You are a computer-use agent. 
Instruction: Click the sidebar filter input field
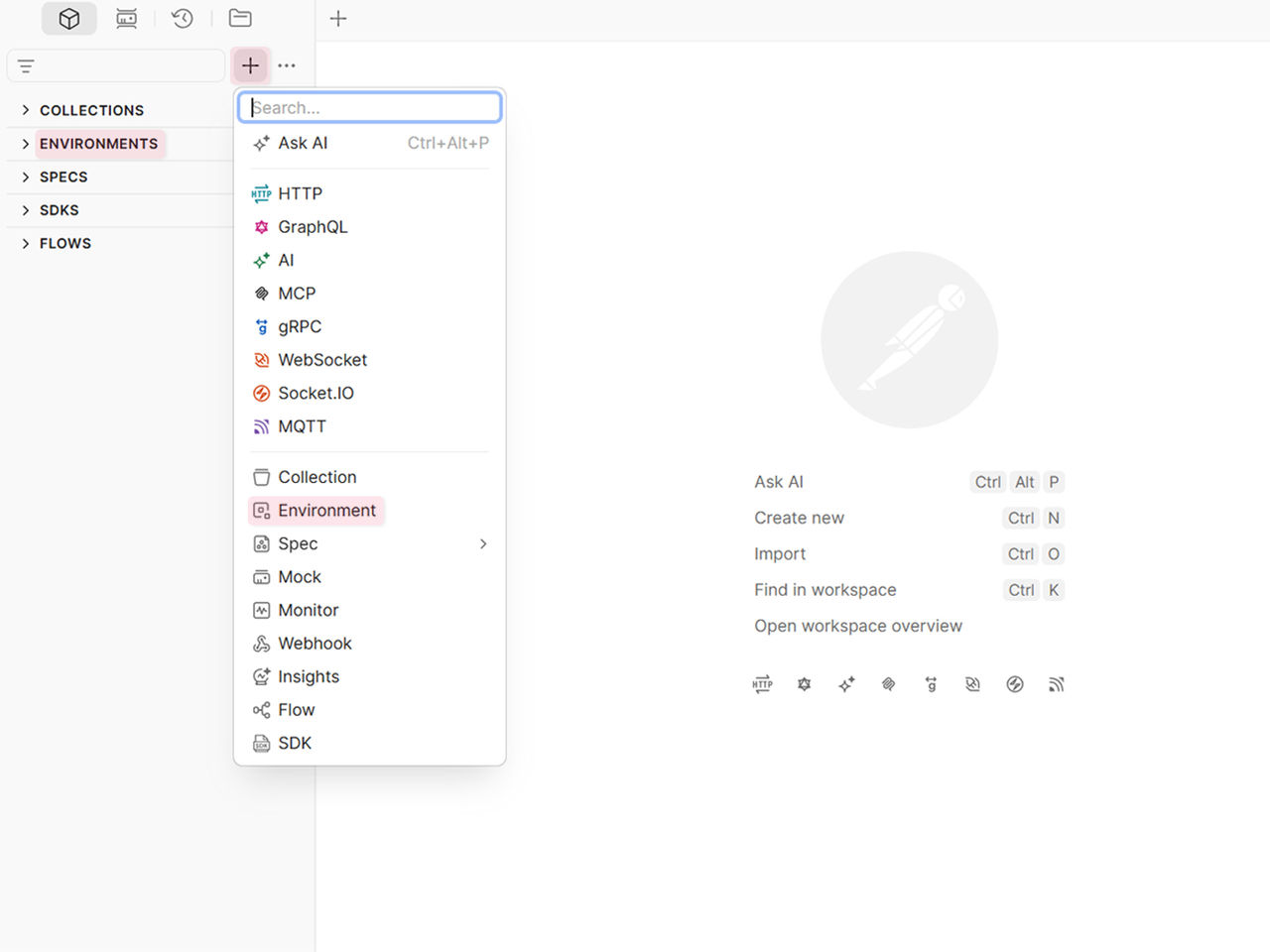[116, 65]
